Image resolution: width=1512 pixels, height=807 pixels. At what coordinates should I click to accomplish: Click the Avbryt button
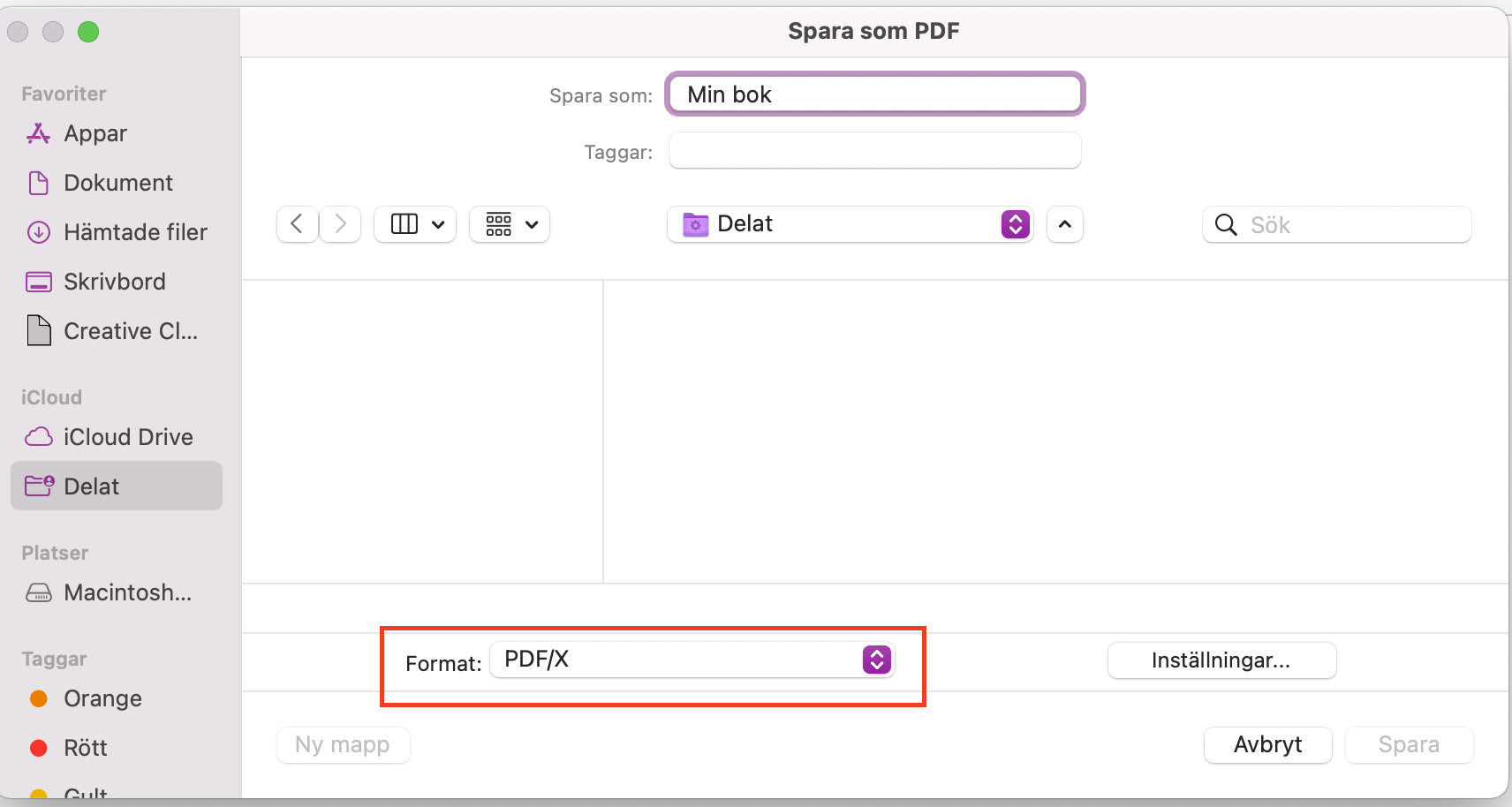[x=1267, y=744]
